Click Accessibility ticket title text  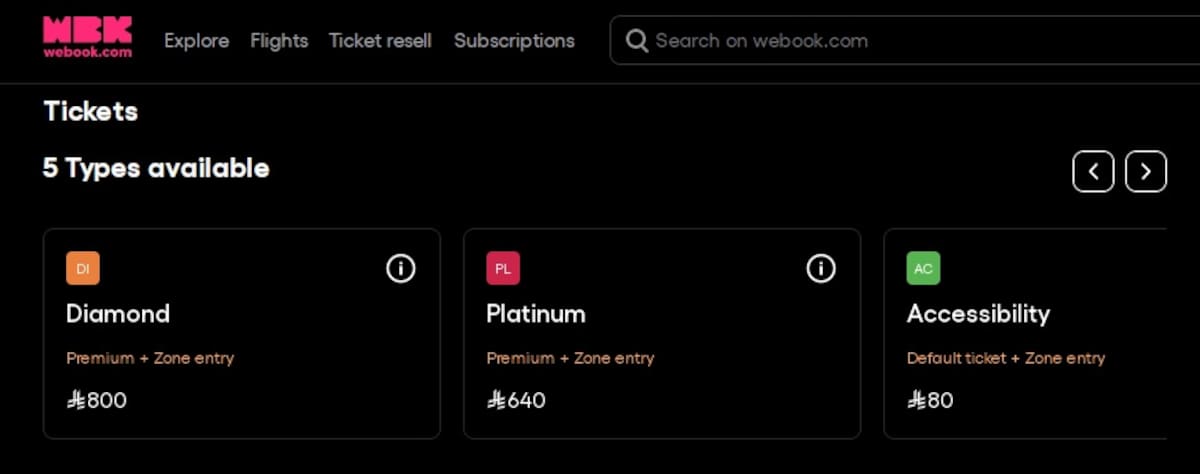(x=978, y=314)
